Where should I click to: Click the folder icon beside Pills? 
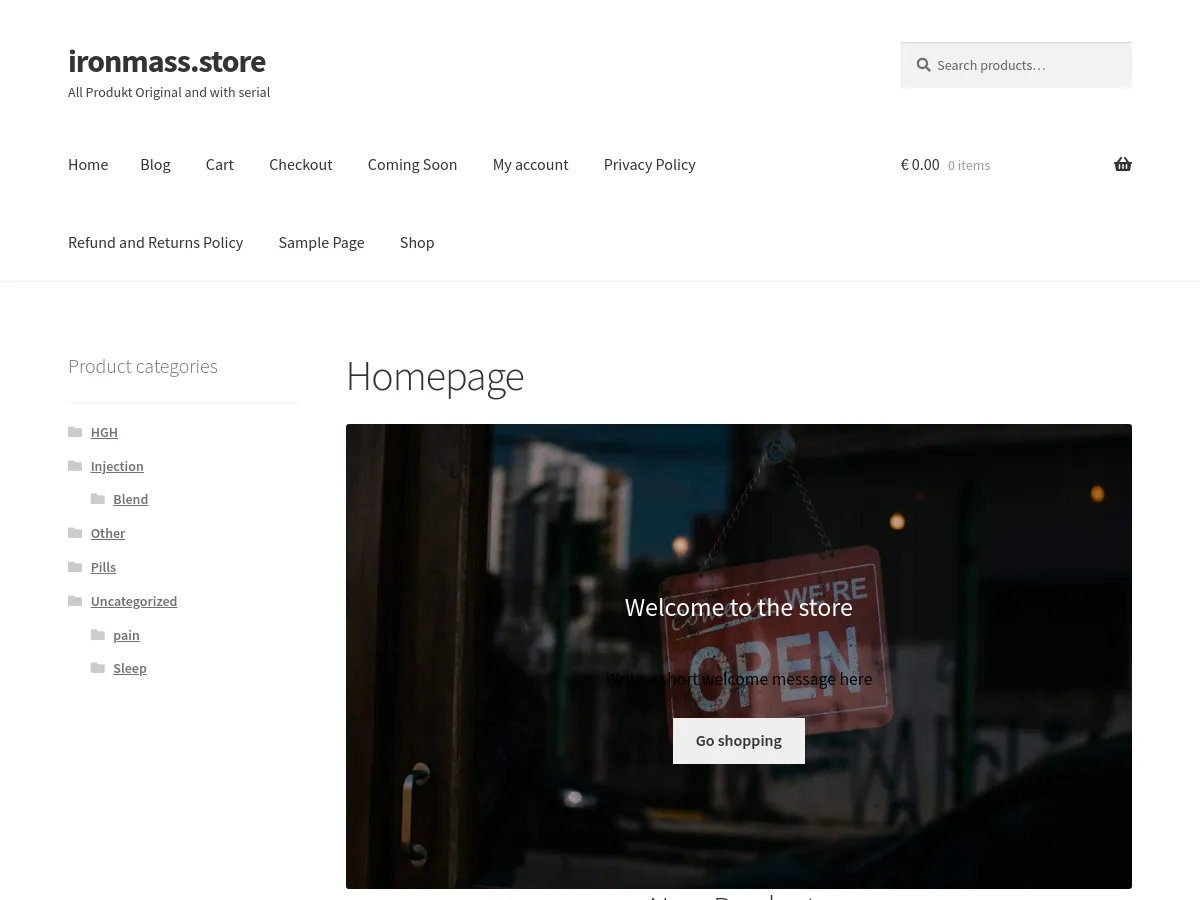click(76, 566)
